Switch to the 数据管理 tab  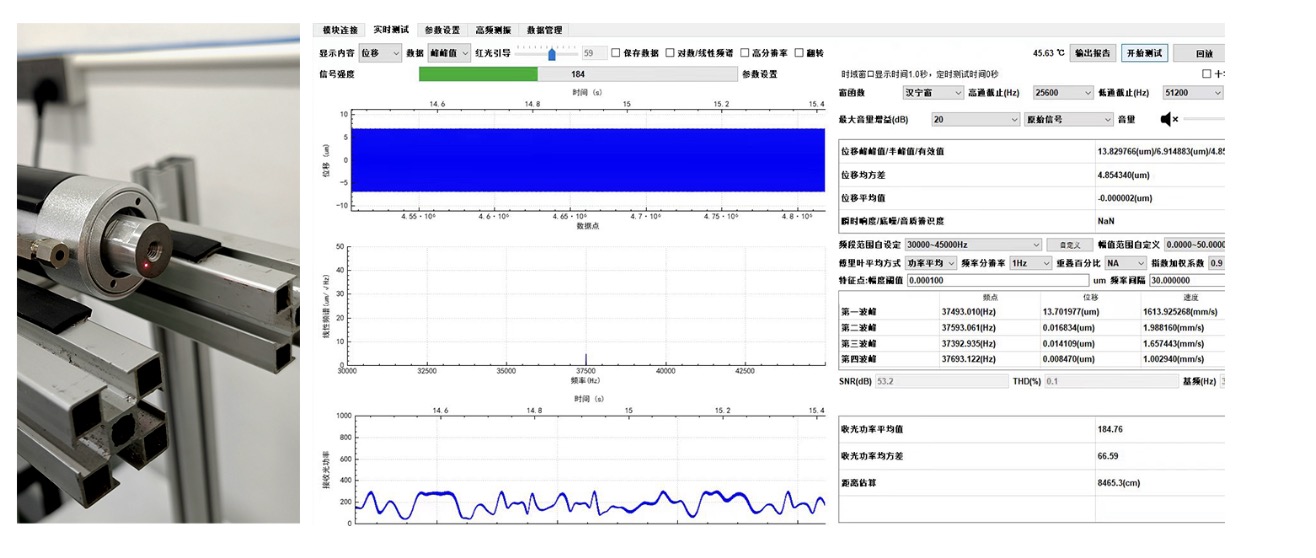pos(545,30)
